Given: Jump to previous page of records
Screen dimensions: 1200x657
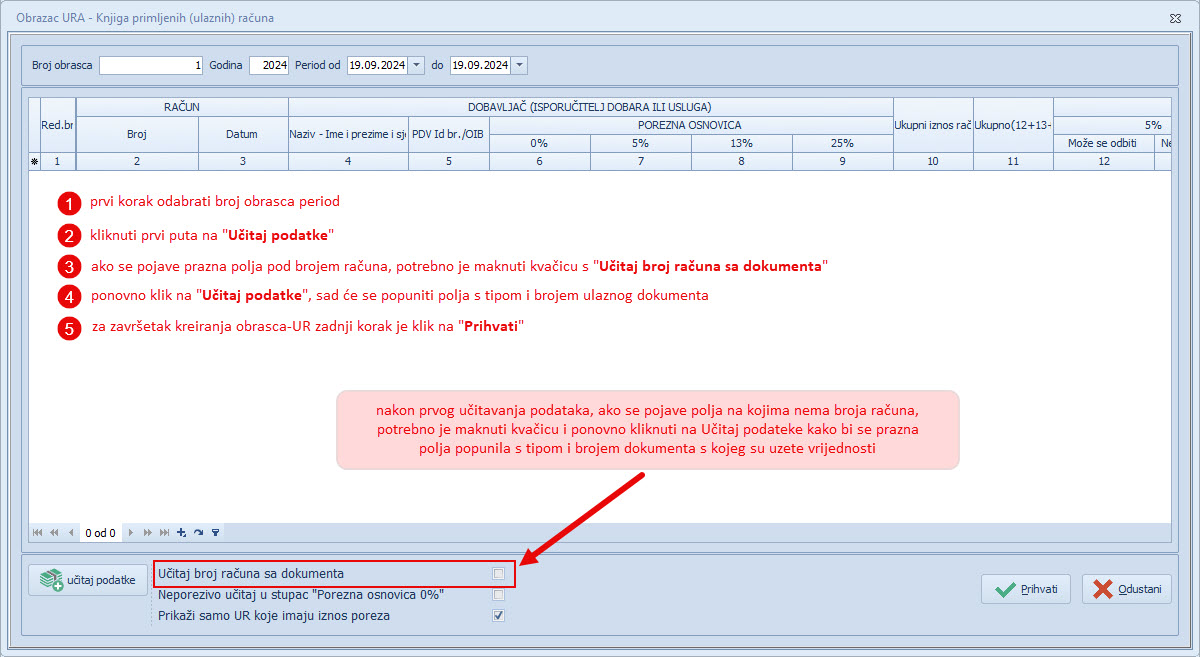Looking at the screenshot, I should click(x=54, y=533).
